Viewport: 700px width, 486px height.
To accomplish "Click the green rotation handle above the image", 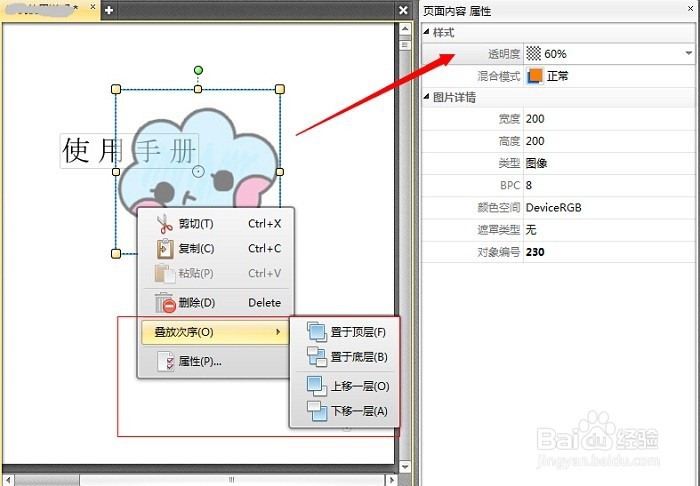I will (x=198, y=70).
